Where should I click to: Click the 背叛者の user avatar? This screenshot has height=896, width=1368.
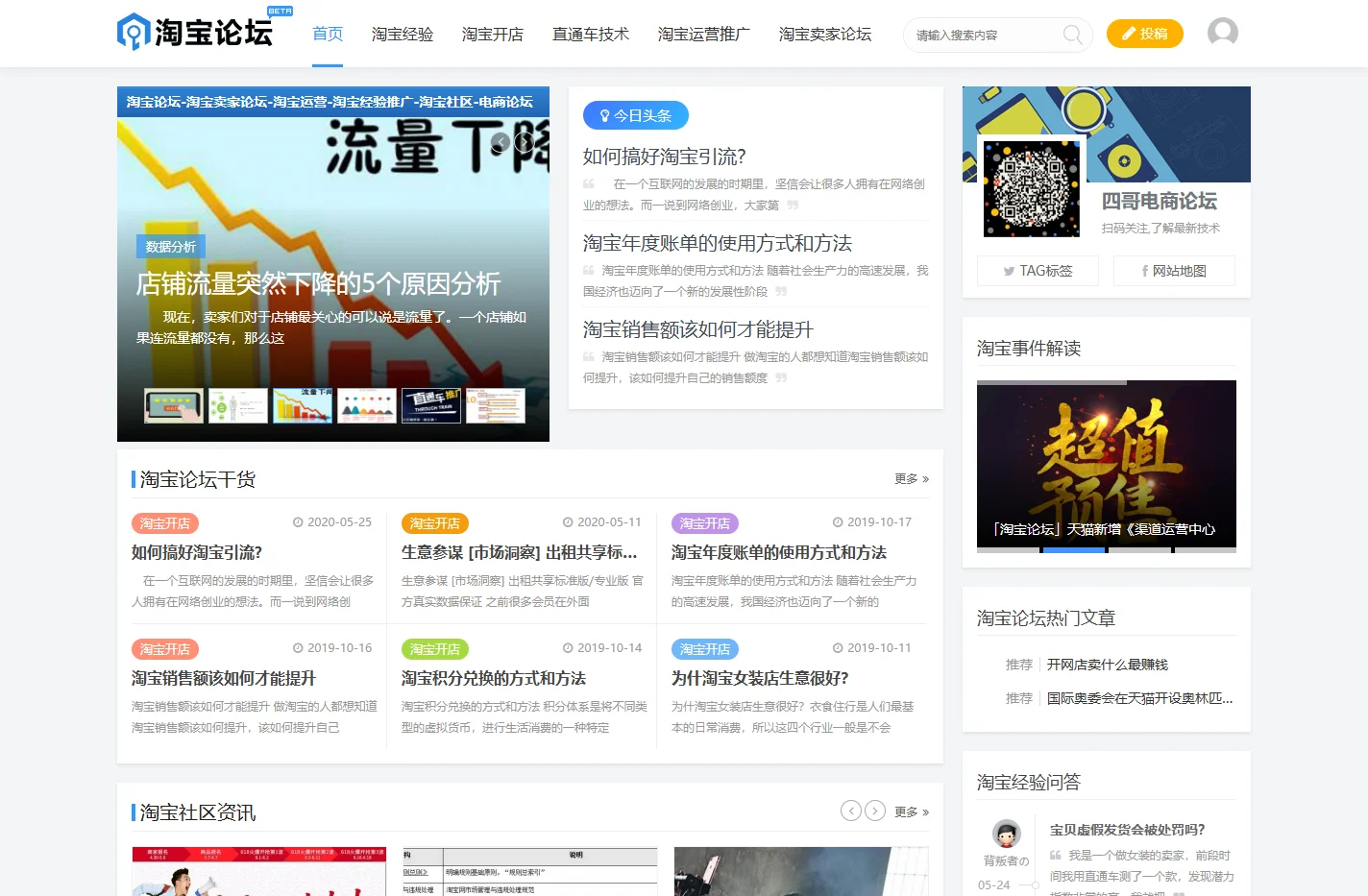1006,834
